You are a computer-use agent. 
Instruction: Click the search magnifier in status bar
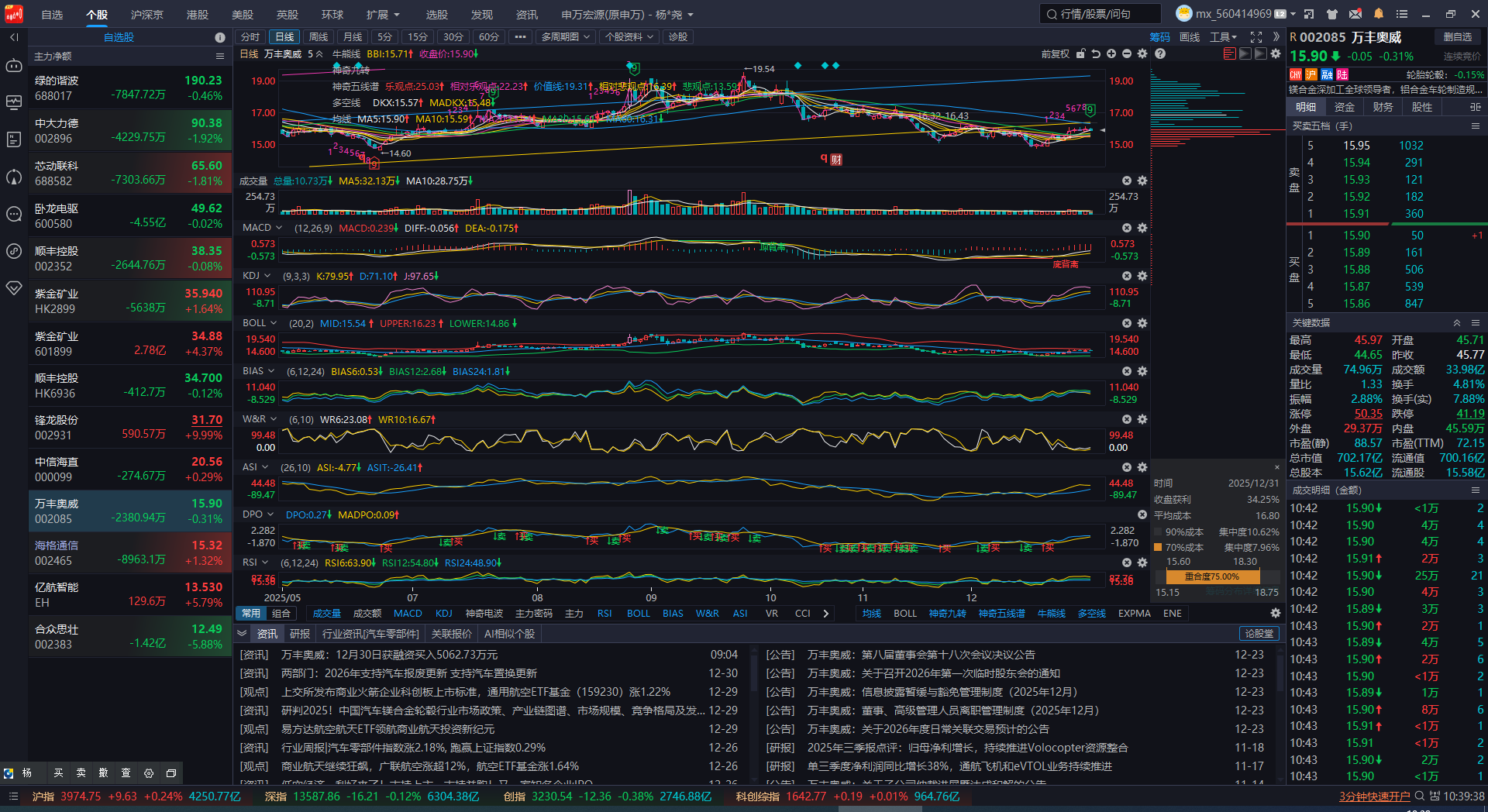pyautogui.click(x=1420, y=796)
